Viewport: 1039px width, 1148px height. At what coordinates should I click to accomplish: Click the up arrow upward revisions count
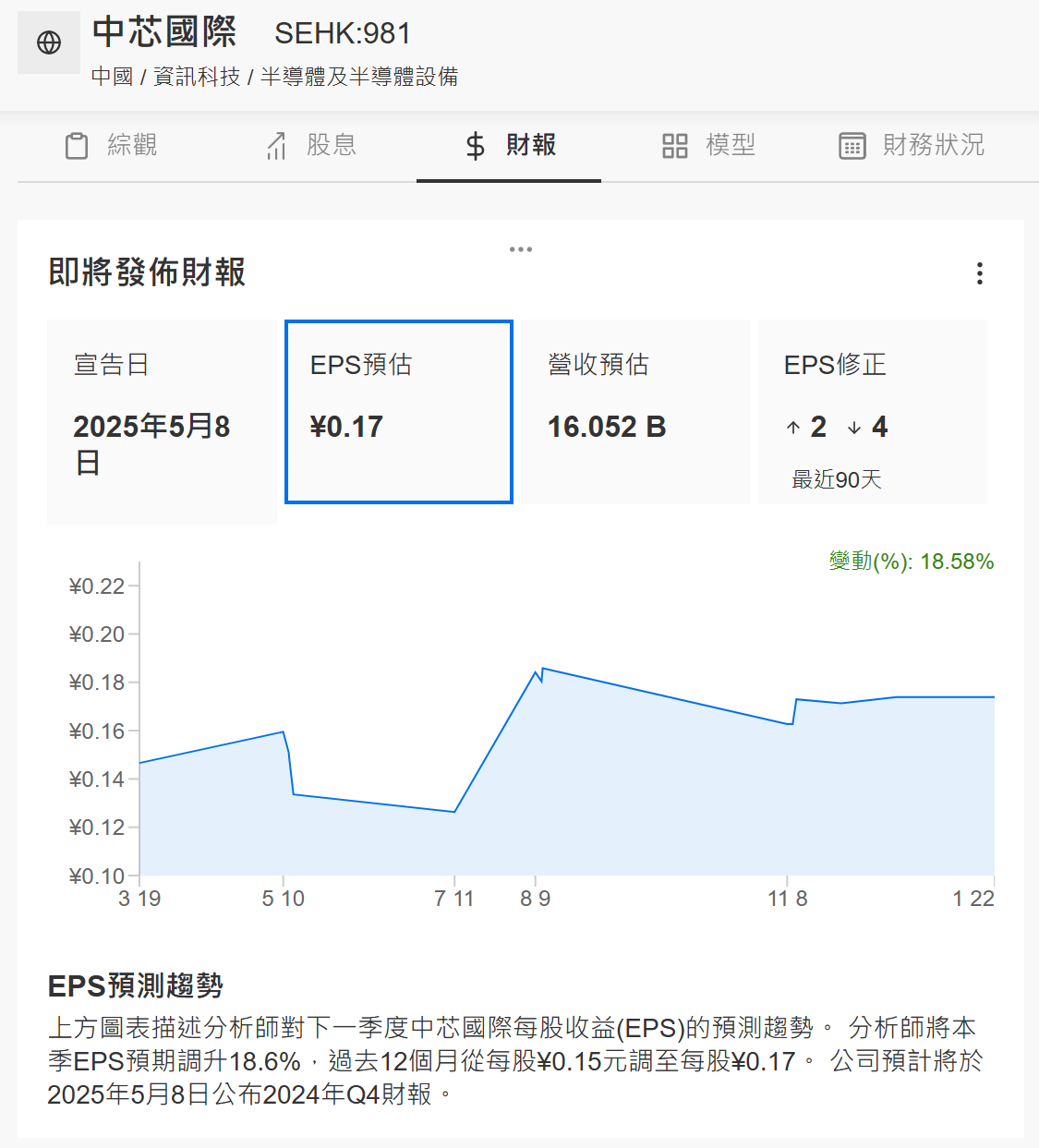[806, 427]
